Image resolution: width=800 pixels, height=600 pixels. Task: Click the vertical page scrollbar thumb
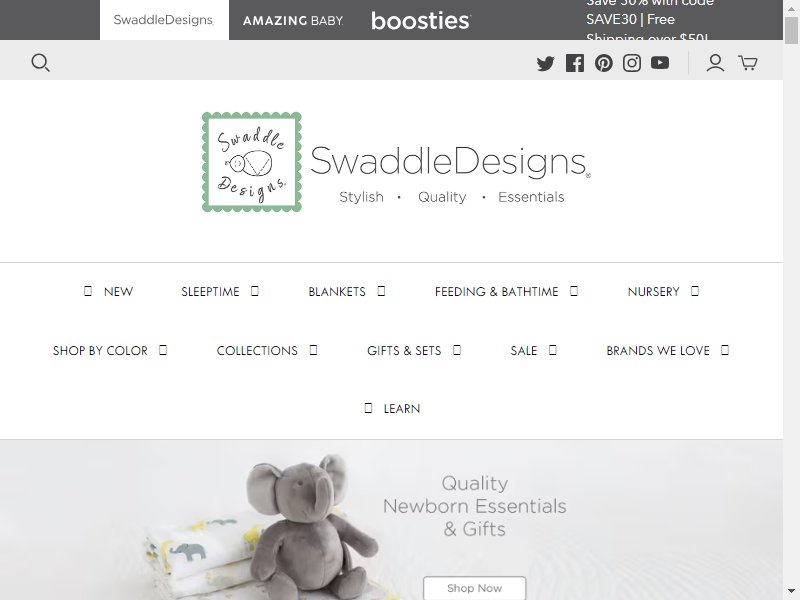tap(792, 31)
